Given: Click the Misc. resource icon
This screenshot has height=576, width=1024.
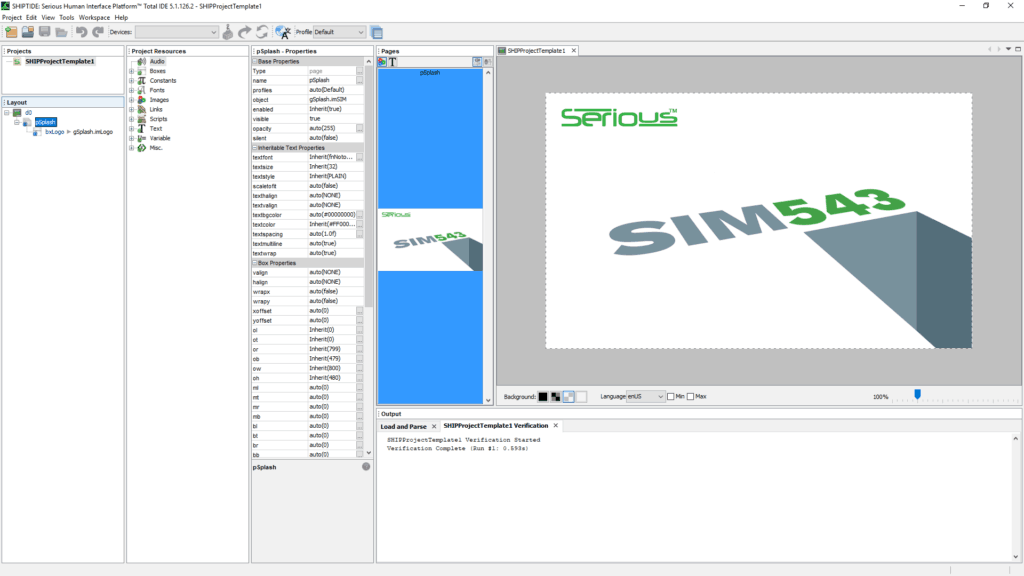Looking at the screenshot, I should pyautogui.click(x=142, y=148).
